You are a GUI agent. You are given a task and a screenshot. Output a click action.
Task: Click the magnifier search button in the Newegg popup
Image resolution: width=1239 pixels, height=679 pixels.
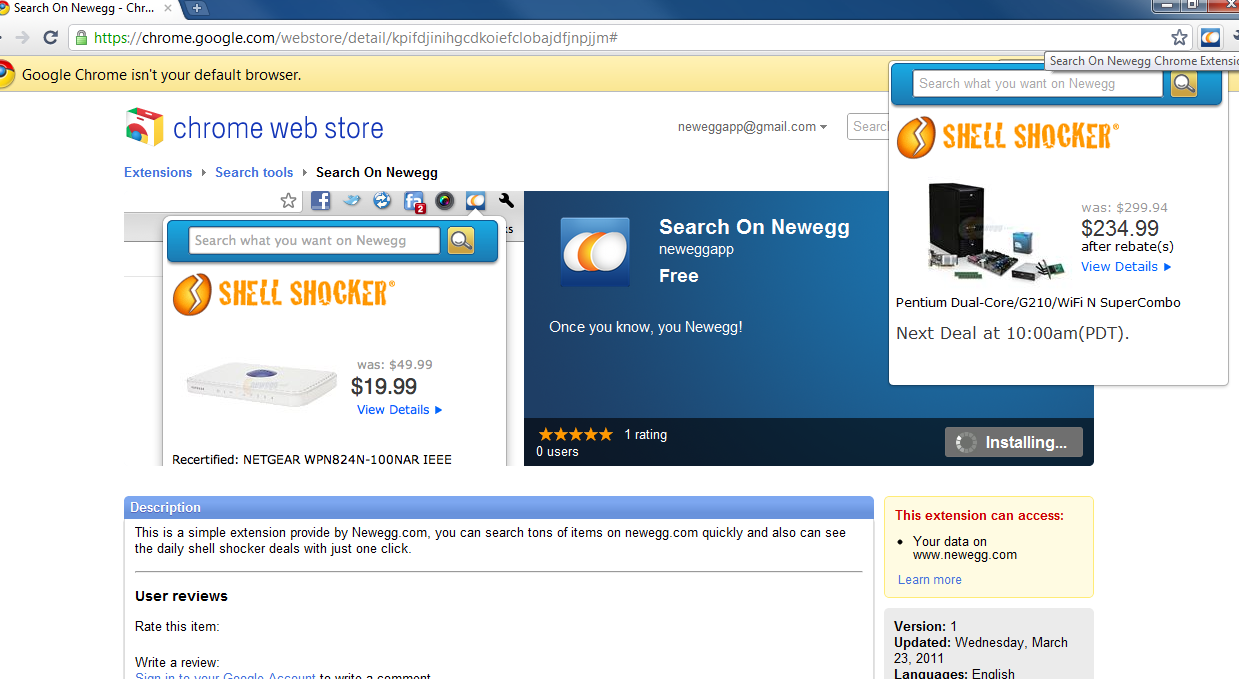(1183, 84)
